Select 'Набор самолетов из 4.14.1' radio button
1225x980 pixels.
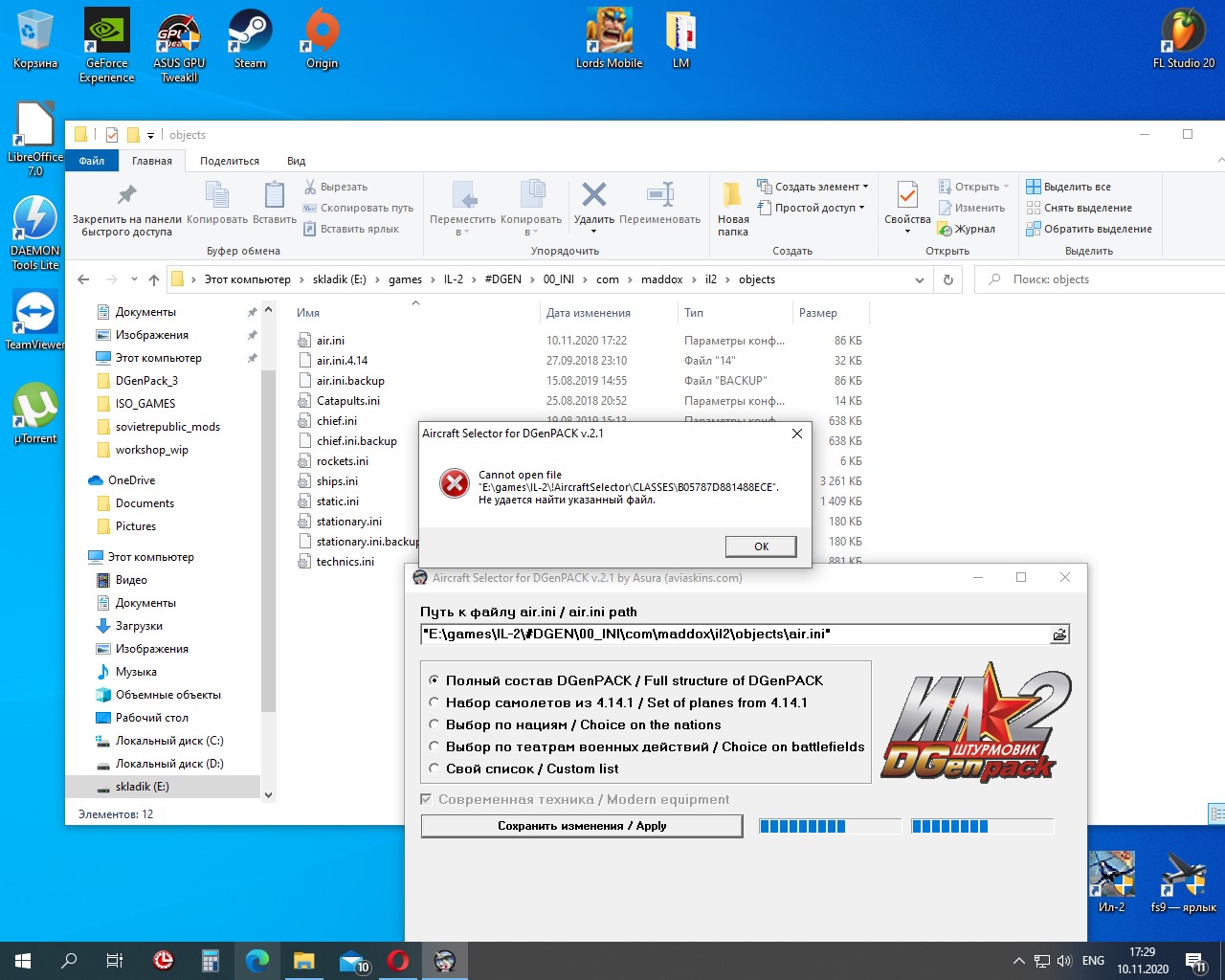point(434,702)
